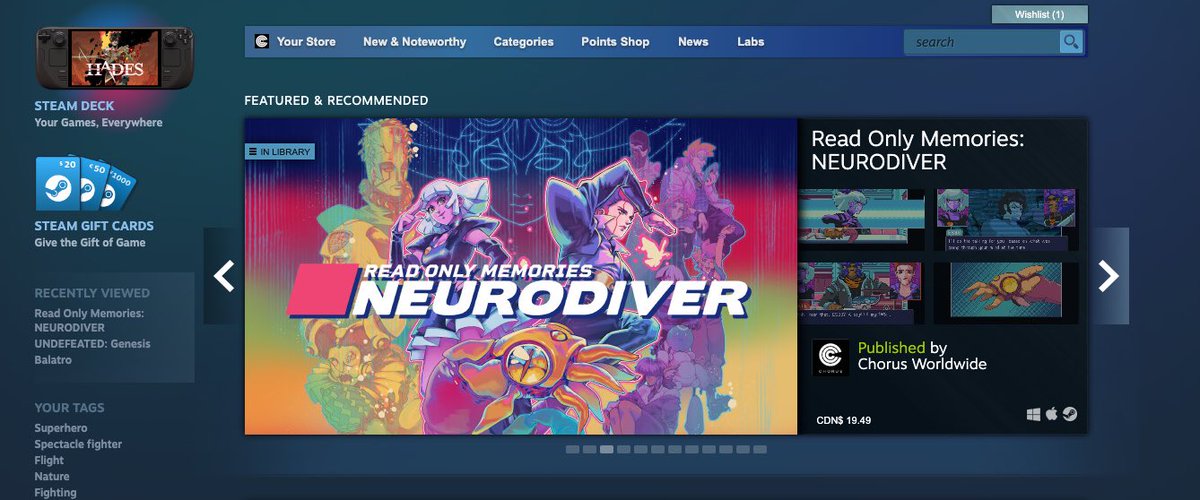View the bottom-left NEURODIVER screenshot thumbnail
Screen dimensions: 1200x500
click(861, 293)
